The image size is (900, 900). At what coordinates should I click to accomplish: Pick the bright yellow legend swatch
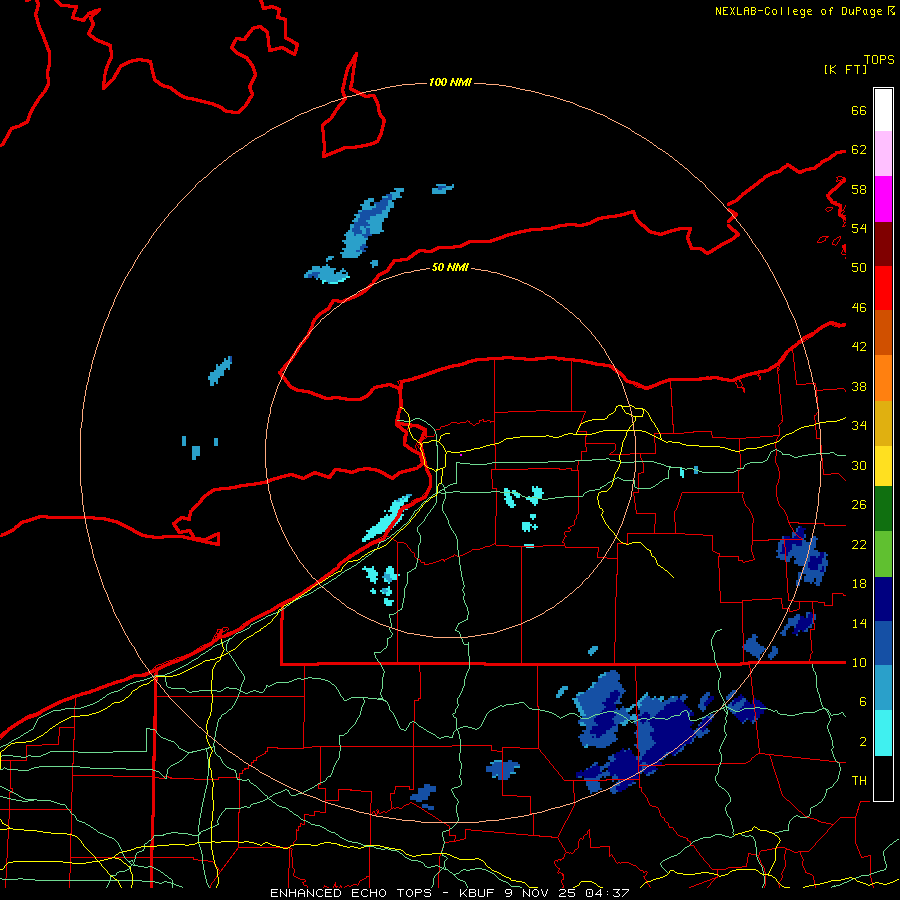(x=883, y=466)
